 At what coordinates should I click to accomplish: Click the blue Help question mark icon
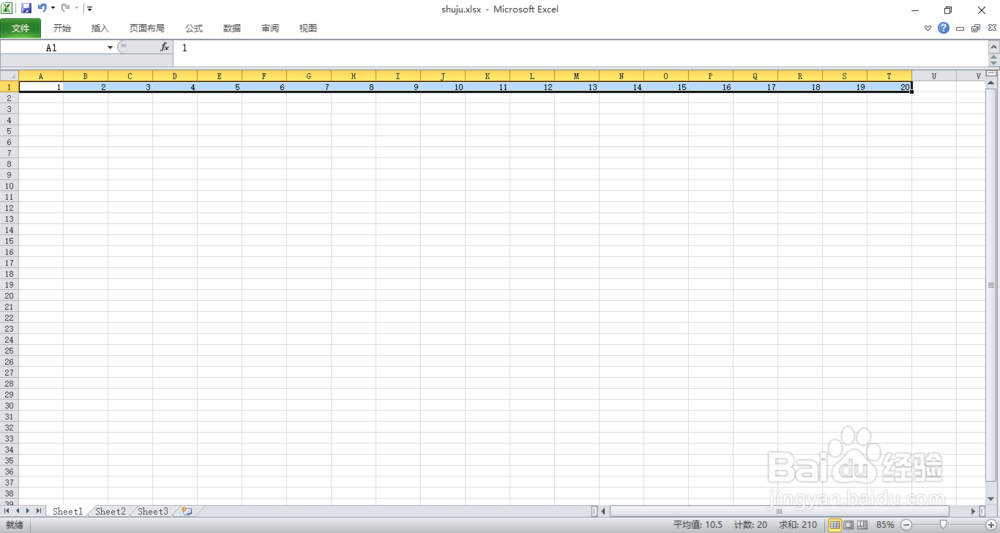pyautogui.click(x=944, y=28)
